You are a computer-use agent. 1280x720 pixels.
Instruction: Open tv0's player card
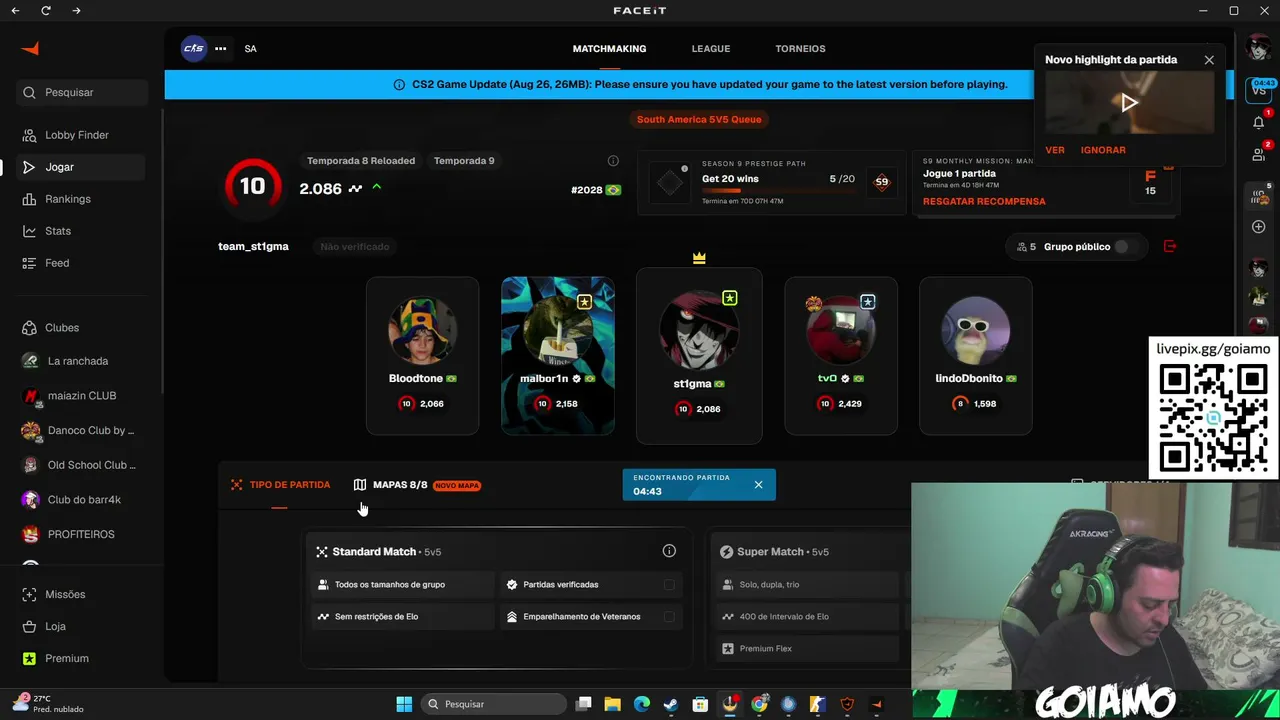point(841,356)
